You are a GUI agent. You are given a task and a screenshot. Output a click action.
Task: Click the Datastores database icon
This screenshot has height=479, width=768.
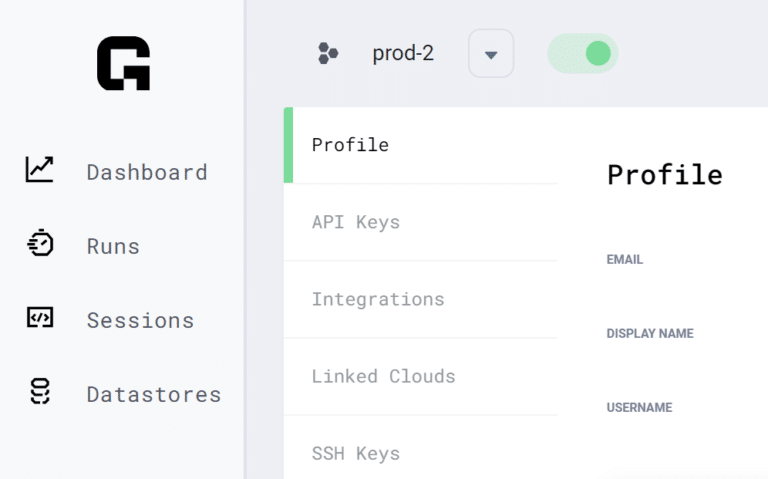tap(40, 393)
